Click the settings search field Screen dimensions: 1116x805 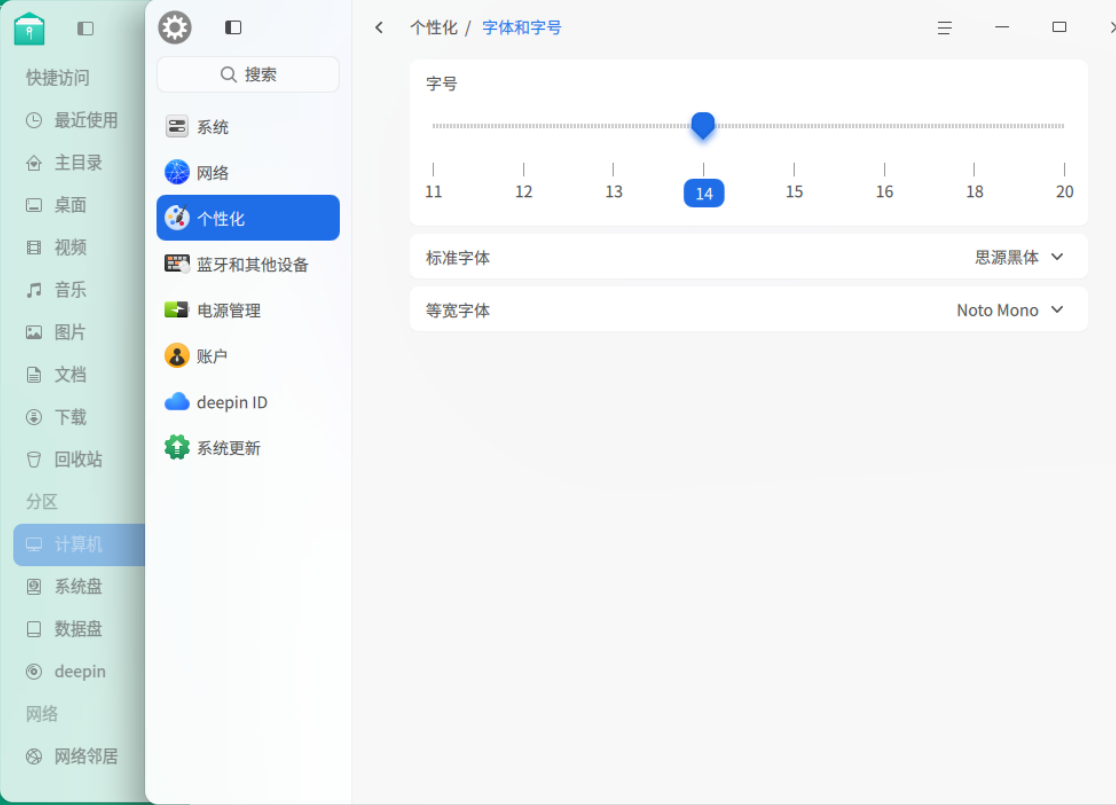pos(248,74)
